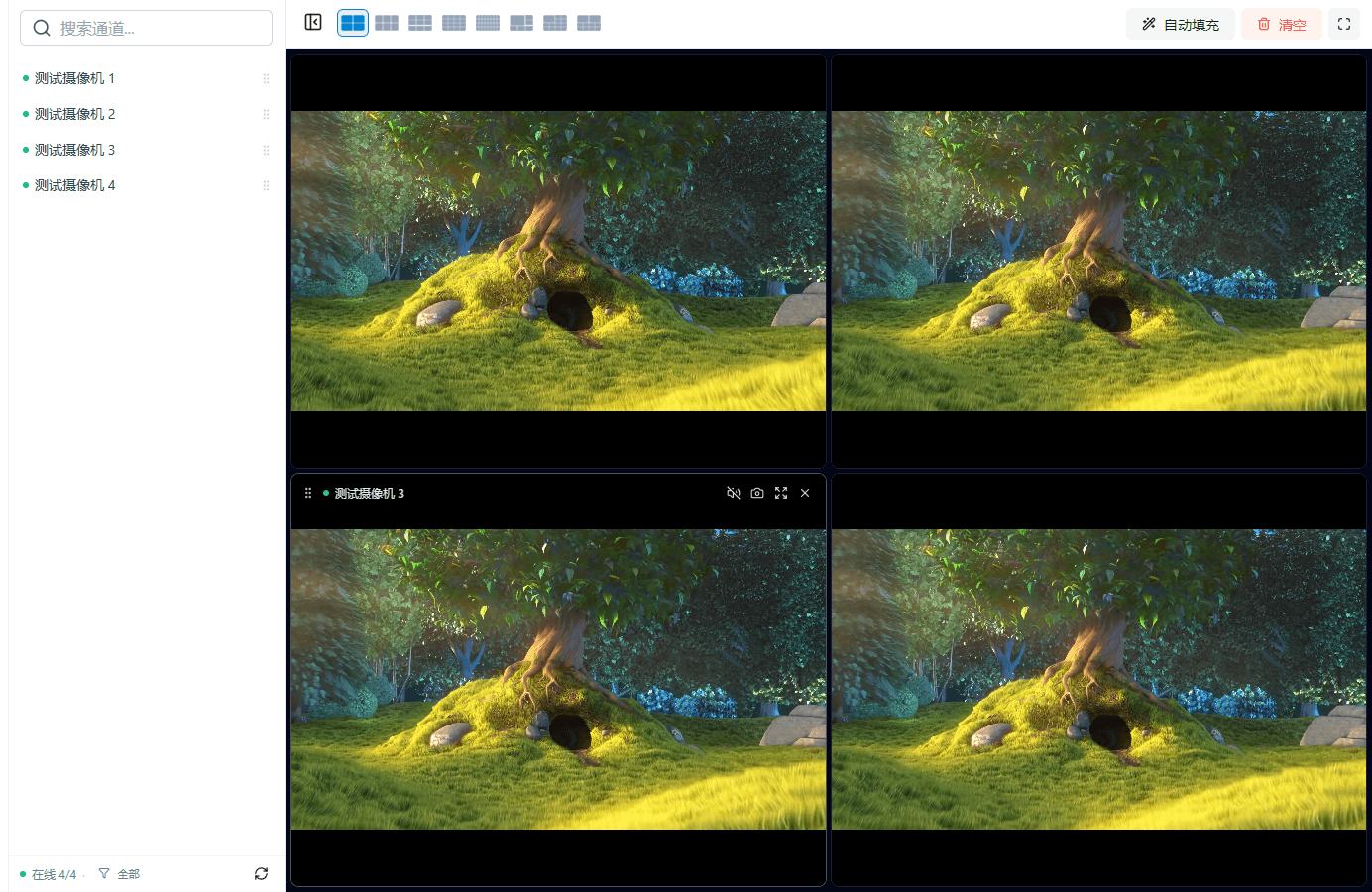Open the 全部 filter dropdown

119,874
